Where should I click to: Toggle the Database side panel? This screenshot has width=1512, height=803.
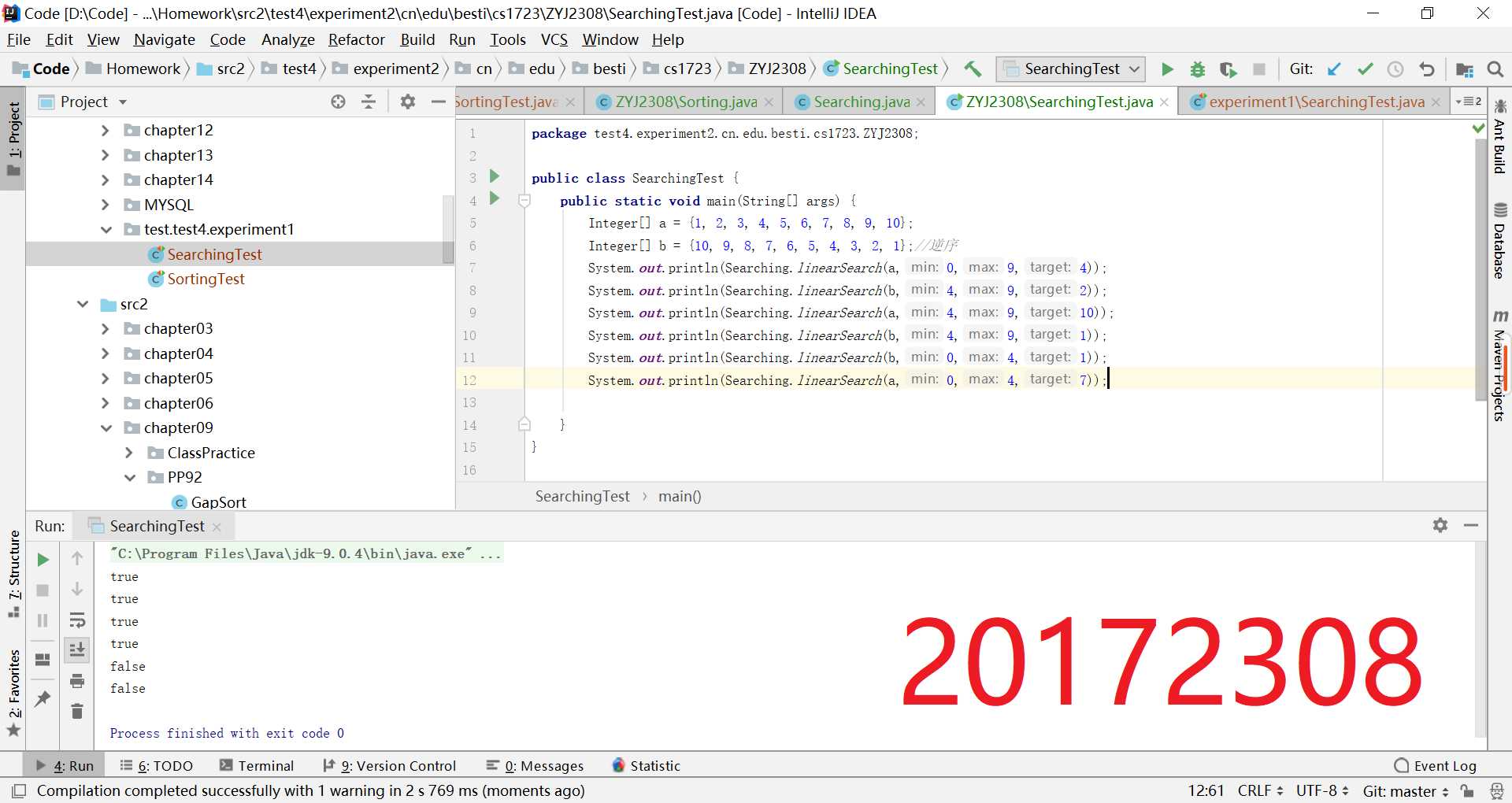point(1500,241)
